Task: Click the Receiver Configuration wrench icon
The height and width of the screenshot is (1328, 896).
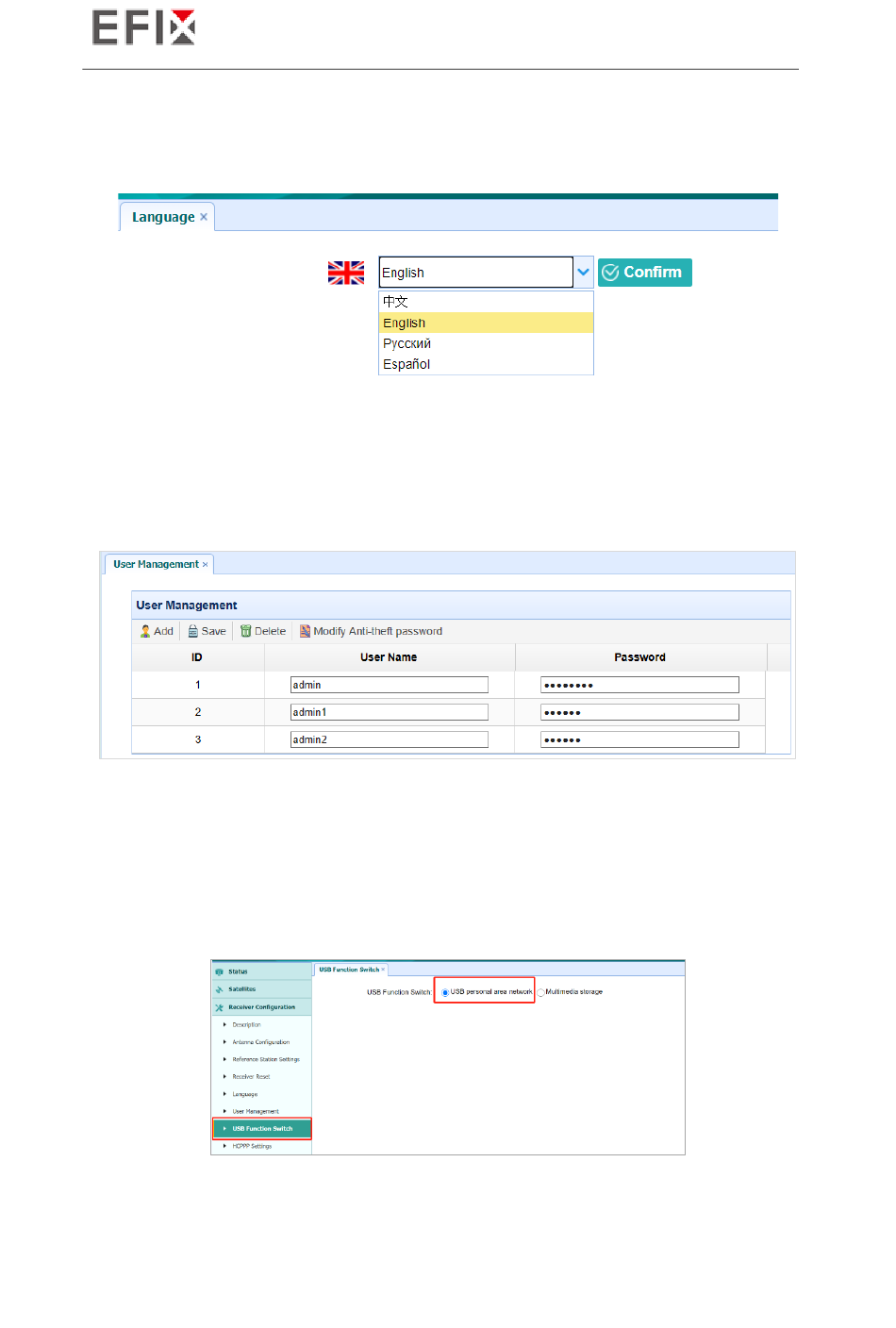Action: pos(220,1007)
